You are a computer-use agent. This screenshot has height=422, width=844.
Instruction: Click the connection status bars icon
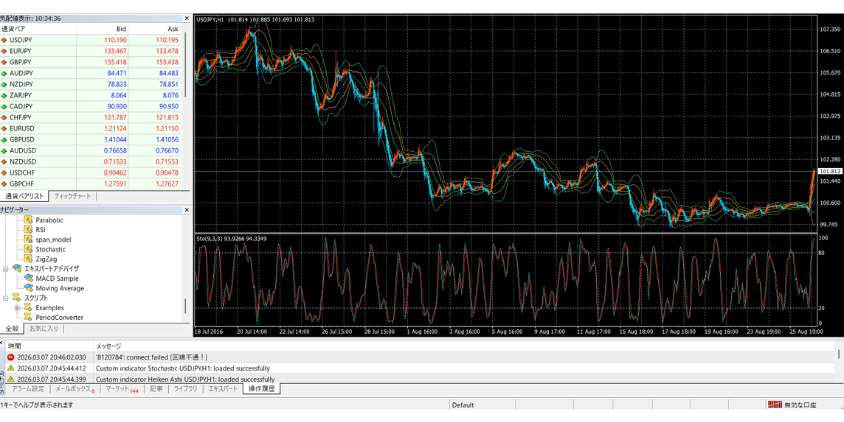coord(772,405)
